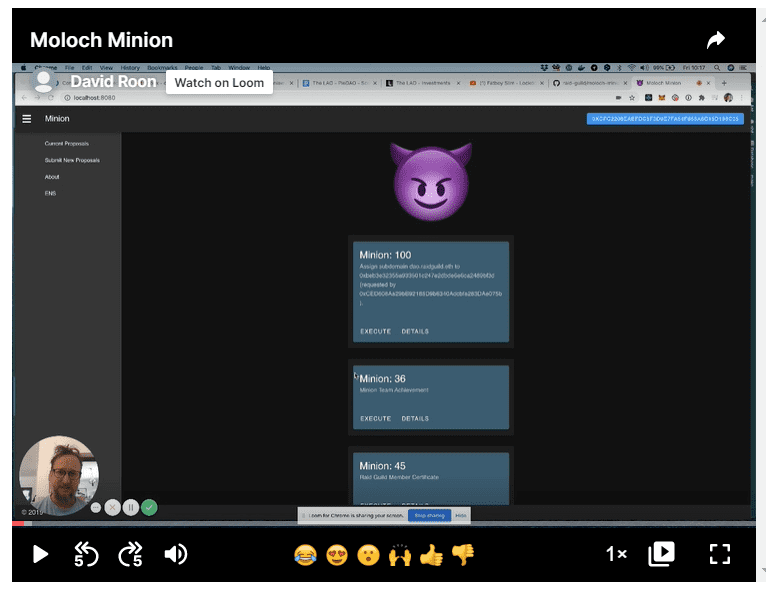Change the 1x playback speed
This screenshot has height=590, width=766.
point(616,554)
